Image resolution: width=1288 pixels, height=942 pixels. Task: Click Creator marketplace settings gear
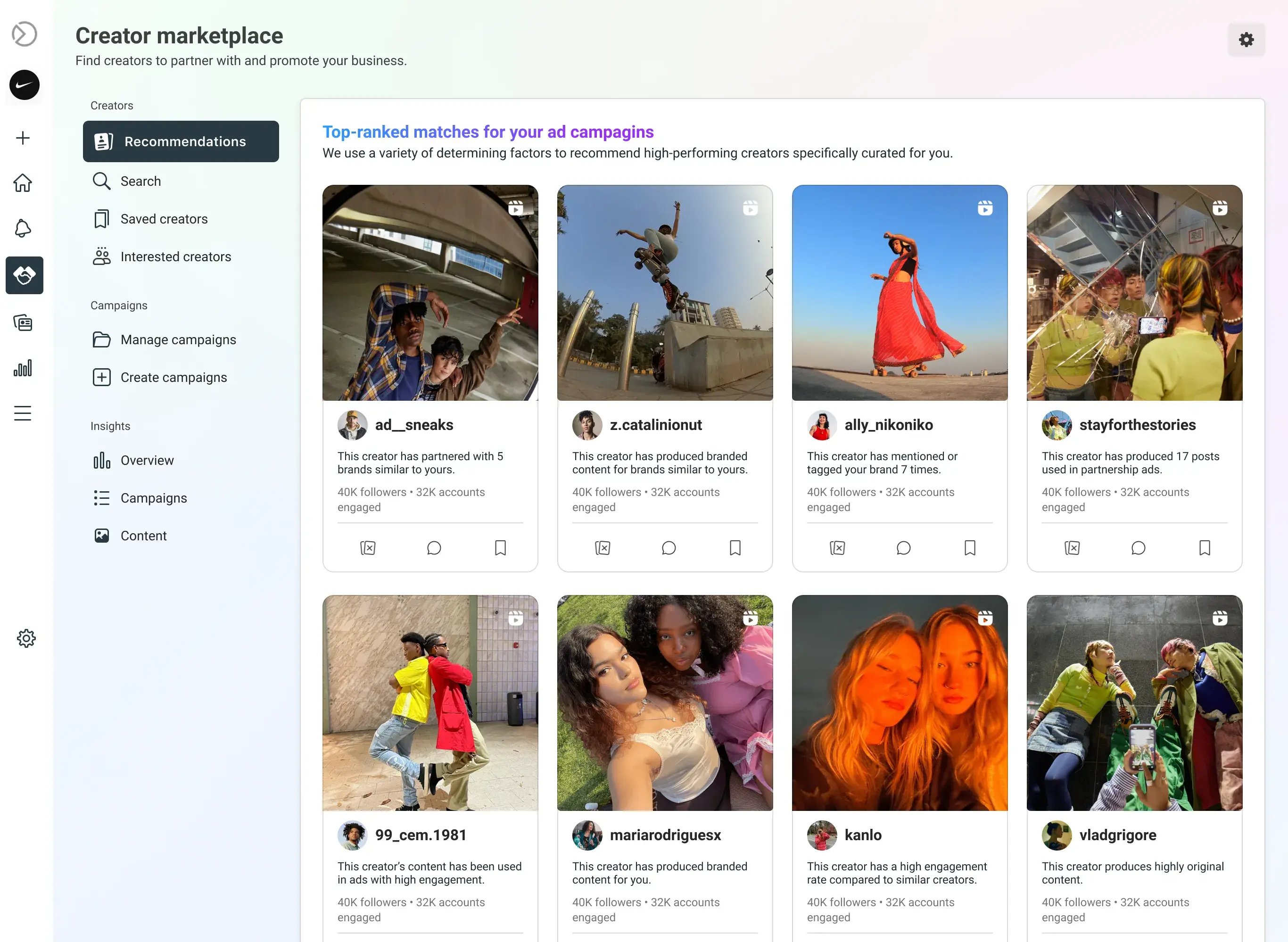tap(1246, 39)
